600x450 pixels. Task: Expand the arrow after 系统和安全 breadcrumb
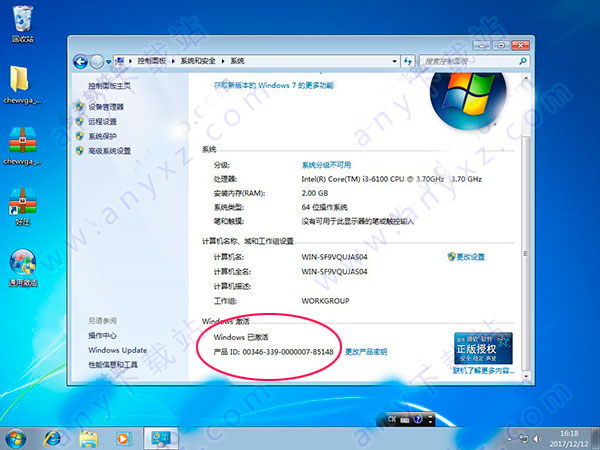pyautogui.click(x=223, y=61)
